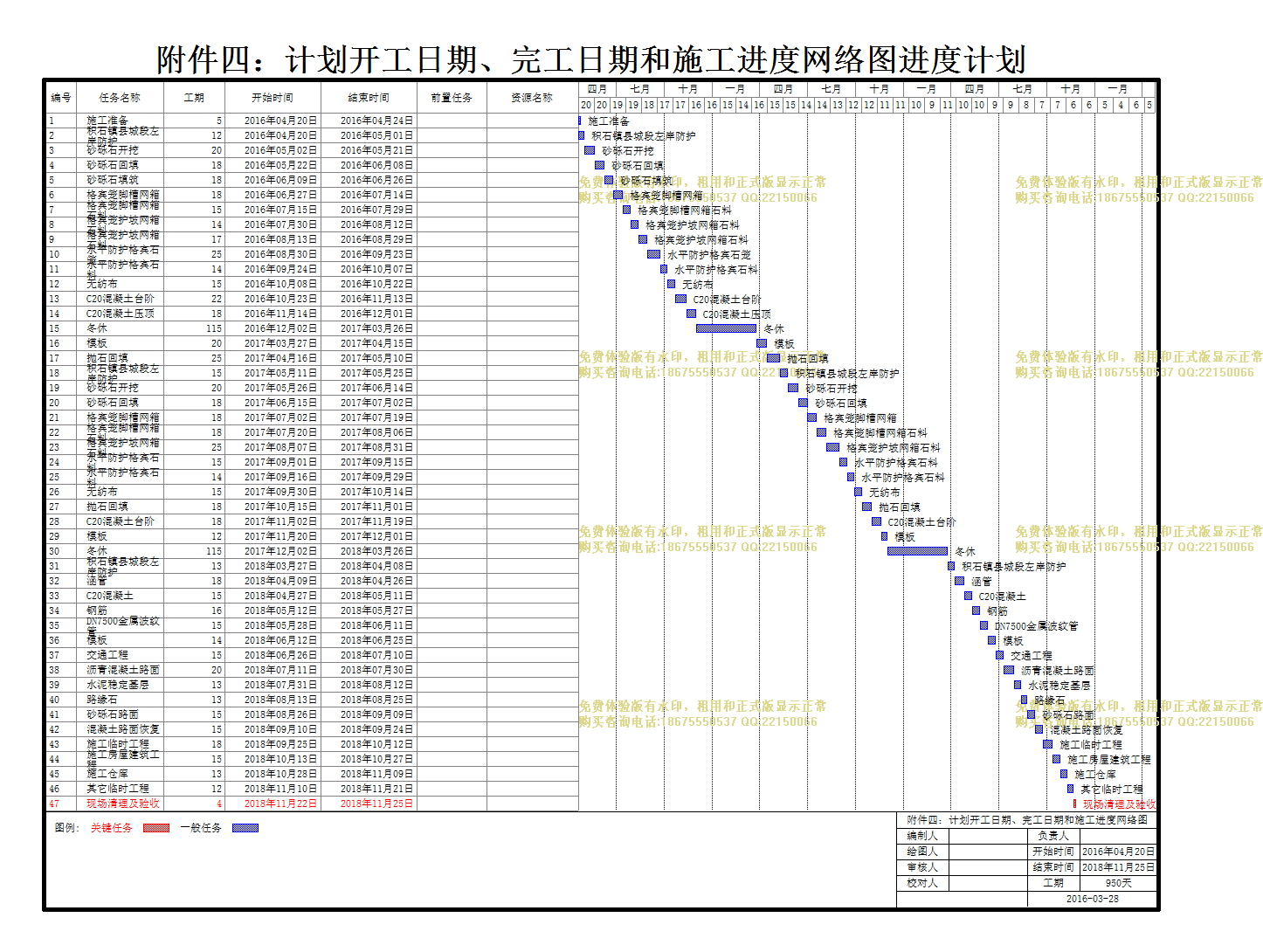Click the red row number 47 cell
Viewport: 1263px width, 952px height.
point(54,804)
